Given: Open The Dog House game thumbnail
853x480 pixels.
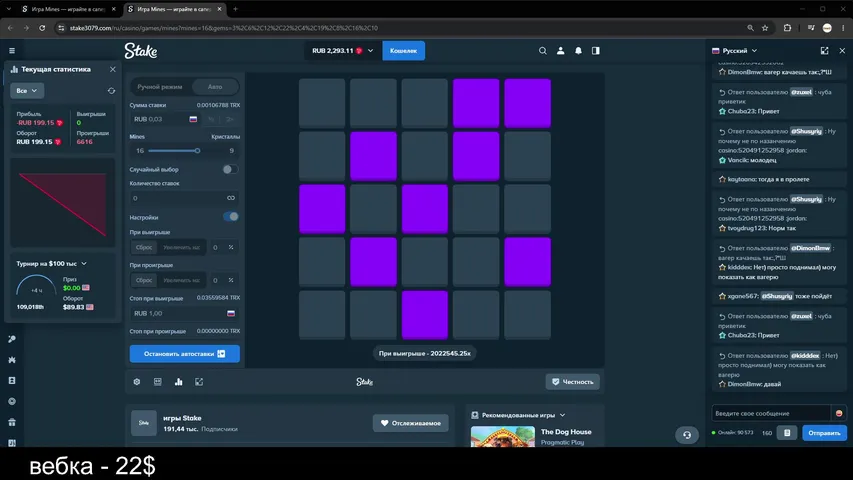Looking at the screenshot, I should point(503,436).
